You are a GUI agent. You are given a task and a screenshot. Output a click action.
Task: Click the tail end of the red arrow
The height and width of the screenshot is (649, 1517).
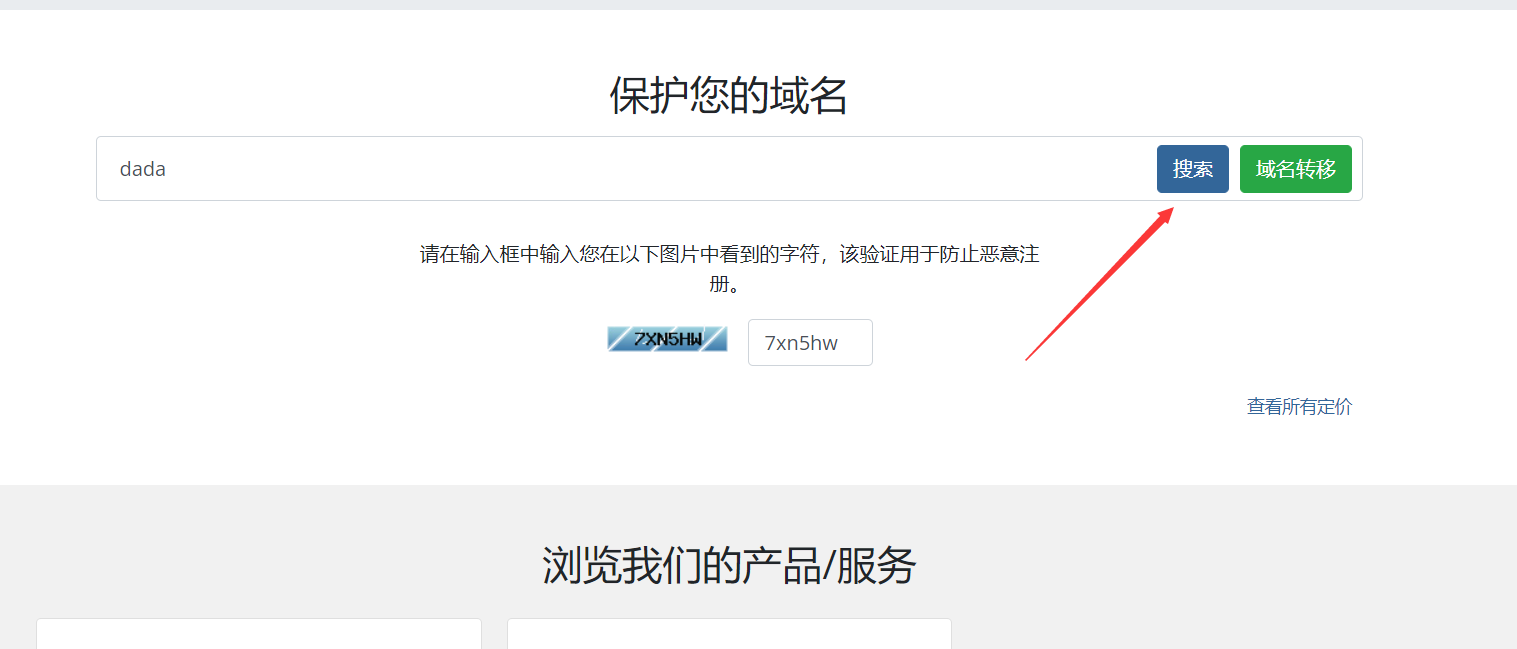(x=1029, y=357)
